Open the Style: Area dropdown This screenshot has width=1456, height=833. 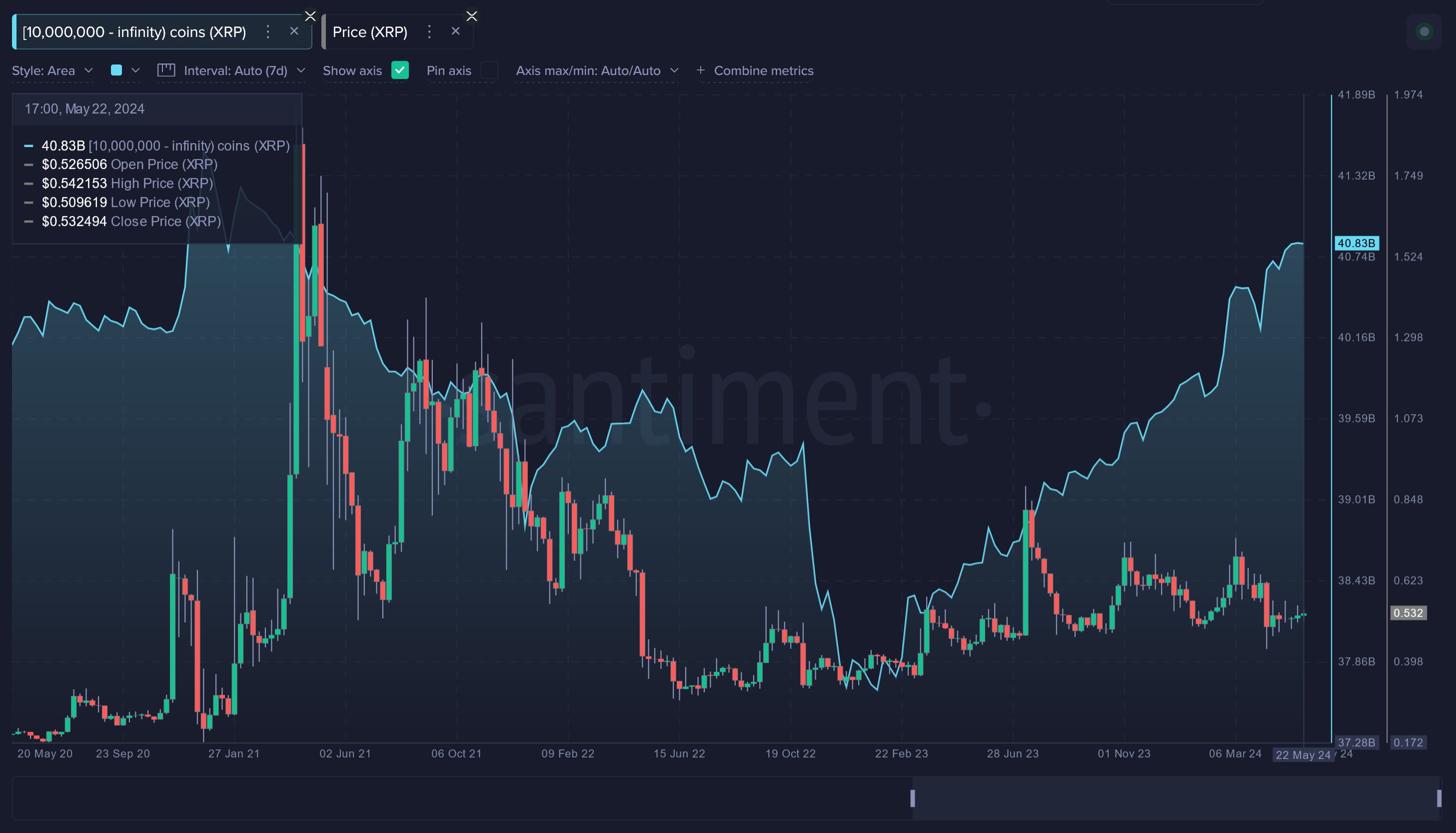(52, 70)
